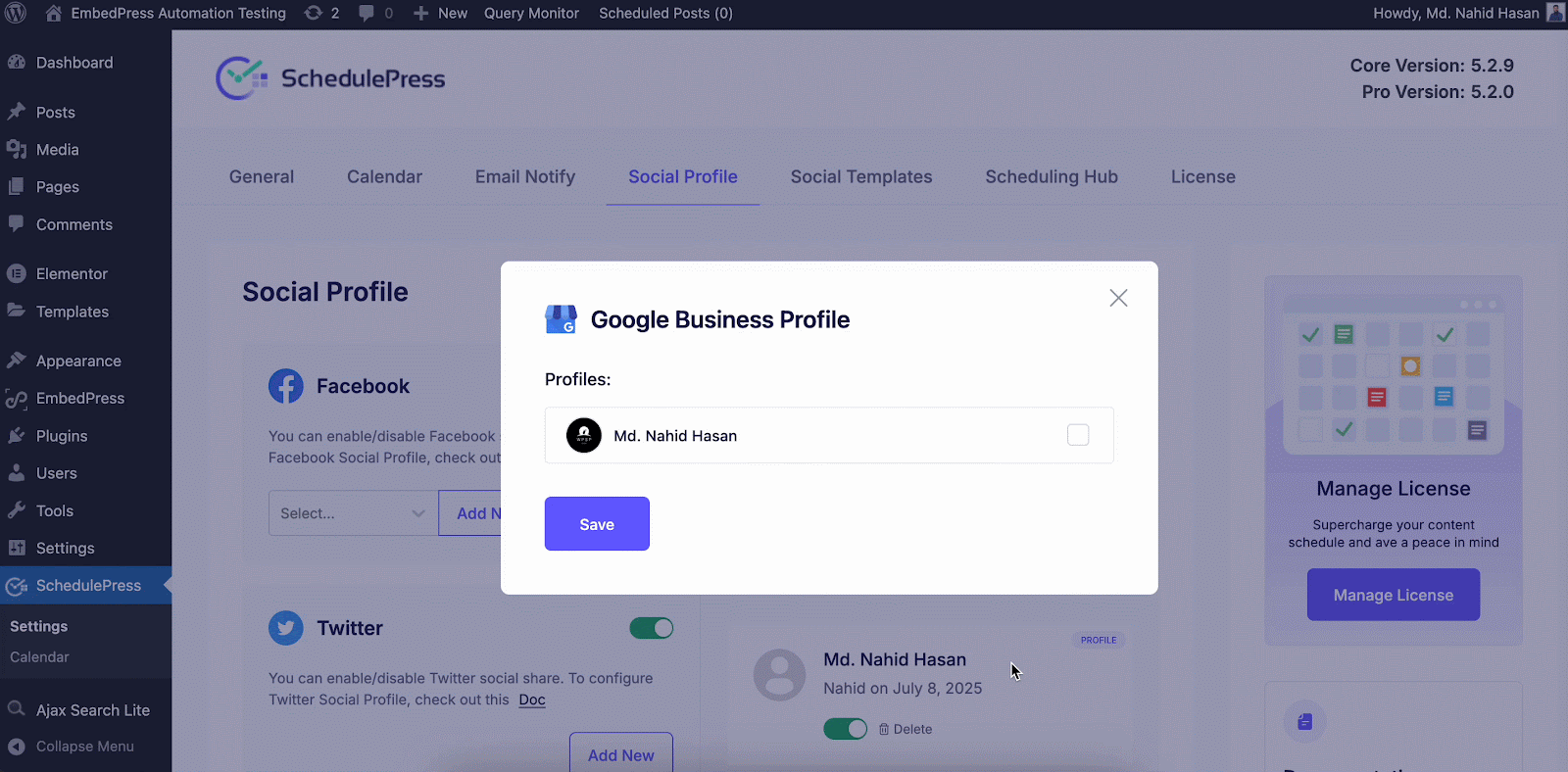This screenshot has width=1568, height=772.
Task: Click the Appearance brush icon in sidebar
Action: point(17,361)
